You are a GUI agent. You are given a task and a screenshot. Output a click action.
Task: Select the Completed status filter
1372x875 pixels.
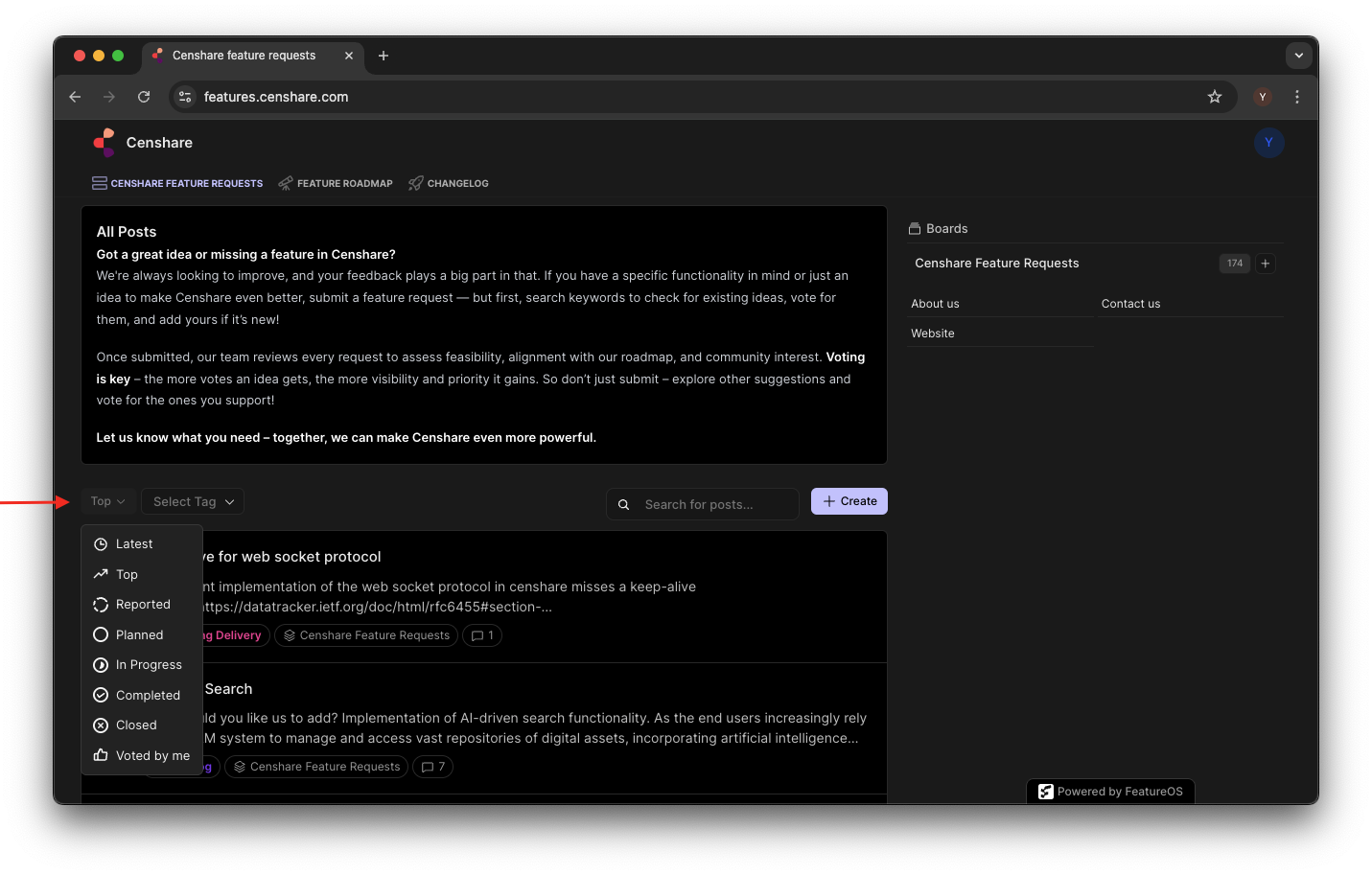coord(147,695)
